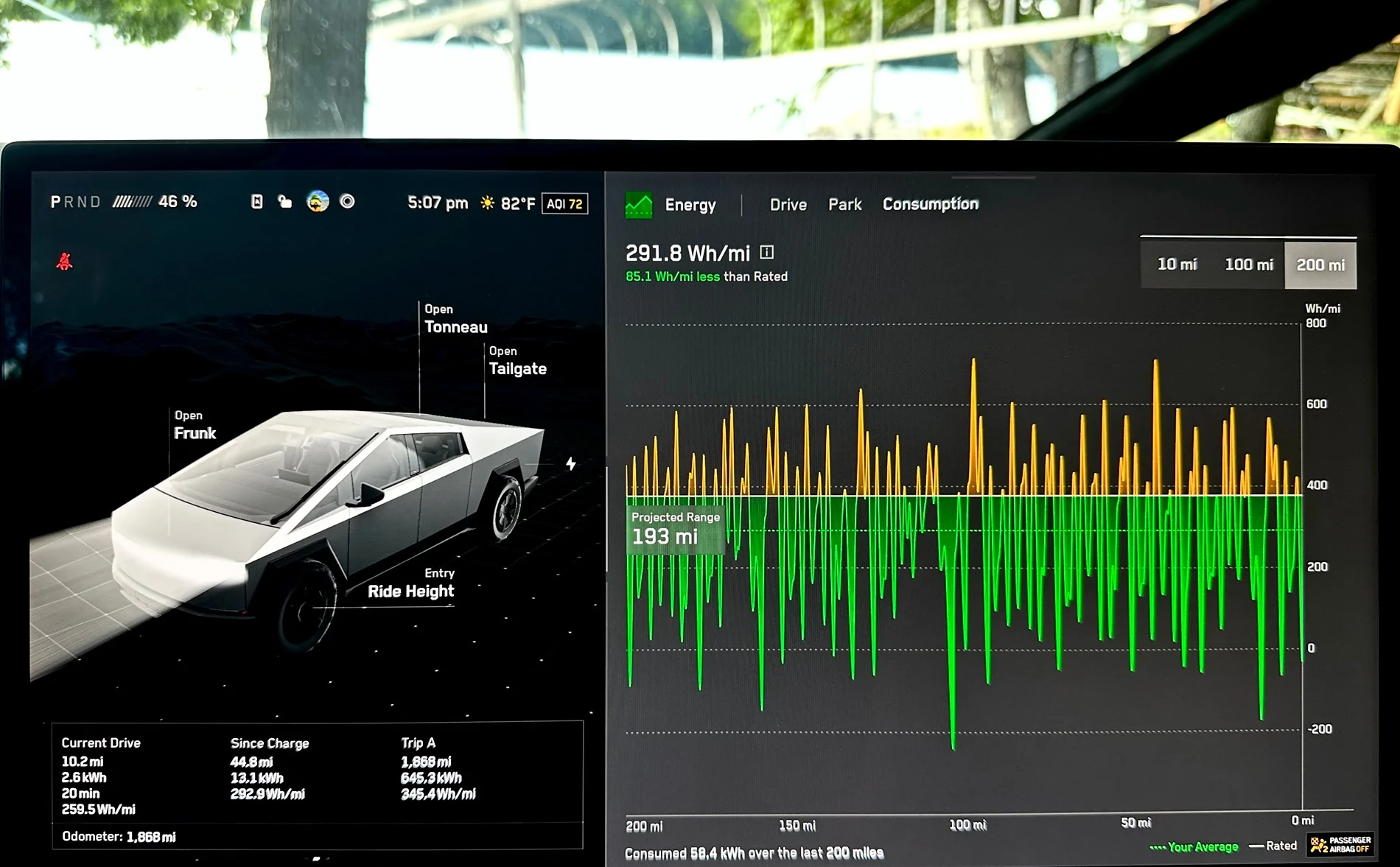
Task: Tap the Trip A stats
Action: pos(438,768)
